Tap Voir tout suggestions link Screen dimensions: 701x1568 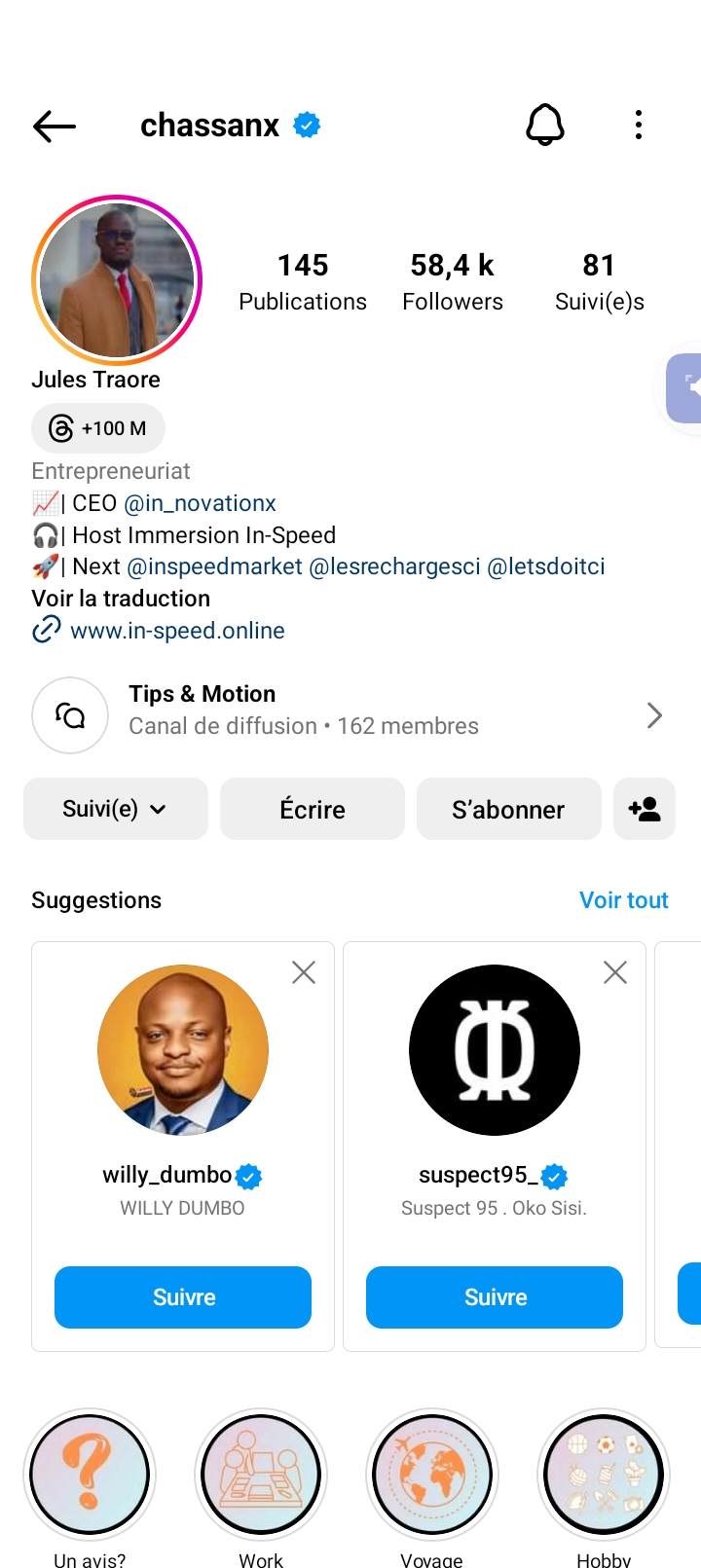[623, 900]
